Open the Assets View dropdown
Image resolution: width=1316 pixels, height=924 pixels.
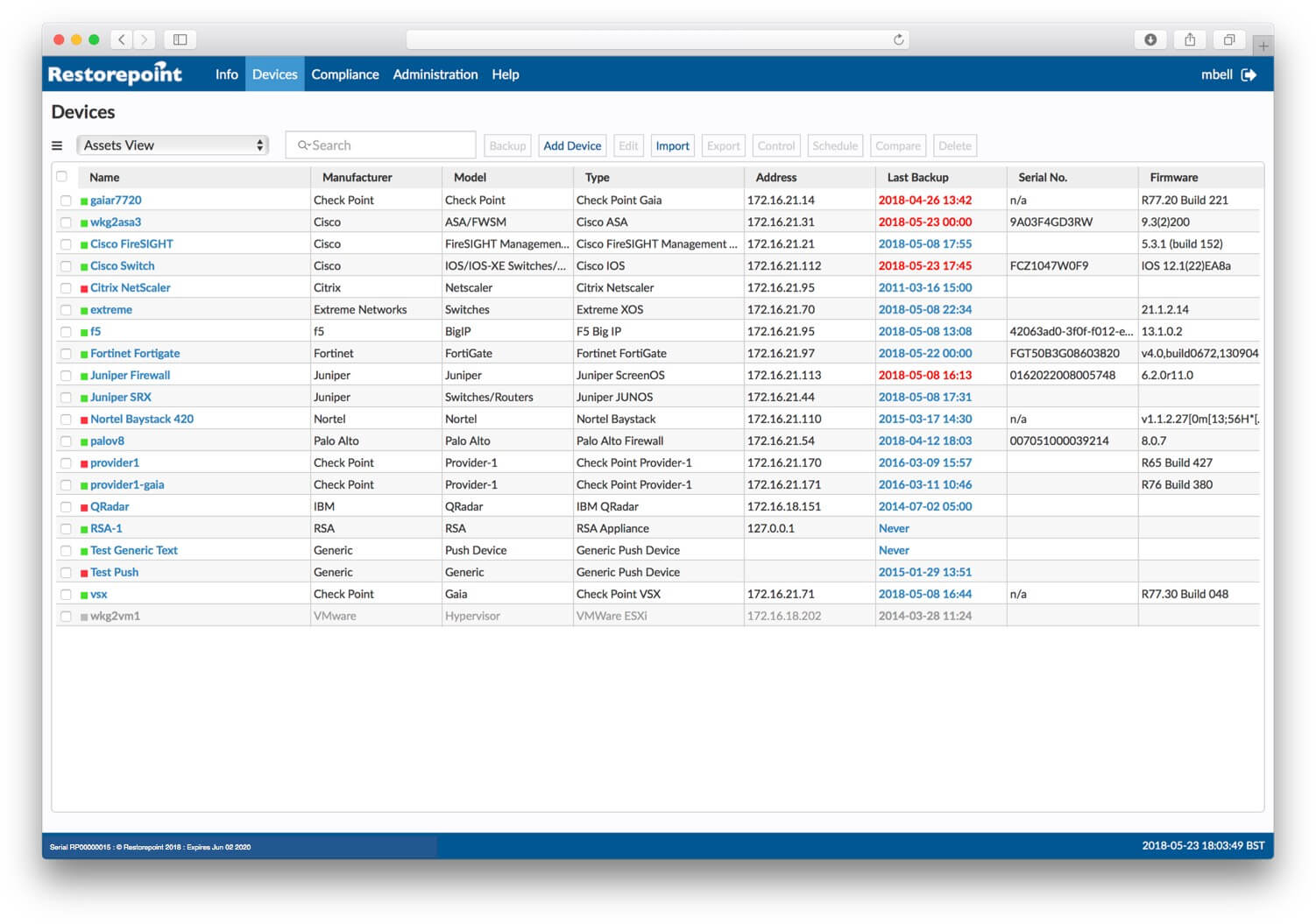tap(172, 145)
